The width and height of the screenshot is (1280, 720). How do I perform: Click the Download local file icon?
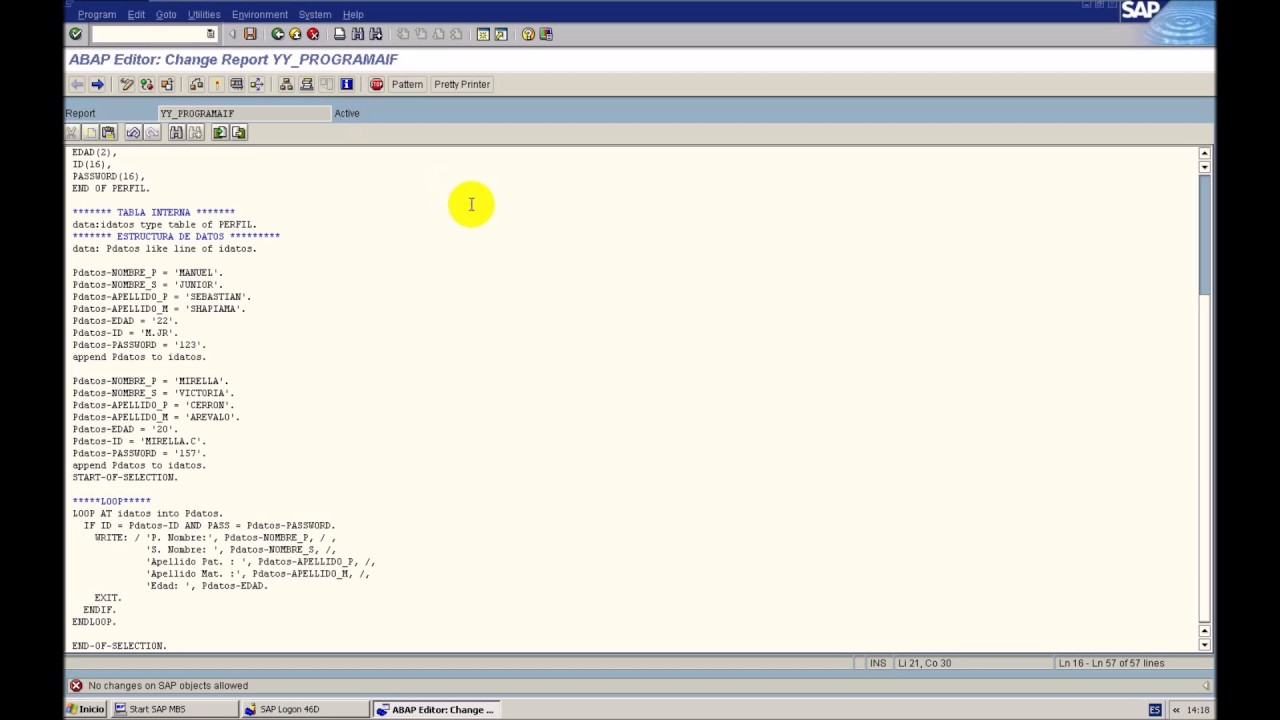239,132
